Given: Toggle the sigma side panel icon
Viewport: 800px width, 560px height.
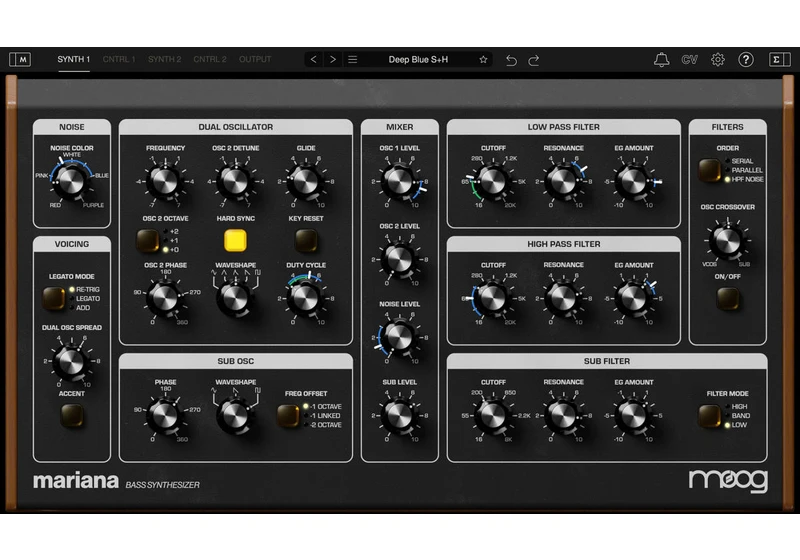Looking at the screenshot, I should click(779, 60).
